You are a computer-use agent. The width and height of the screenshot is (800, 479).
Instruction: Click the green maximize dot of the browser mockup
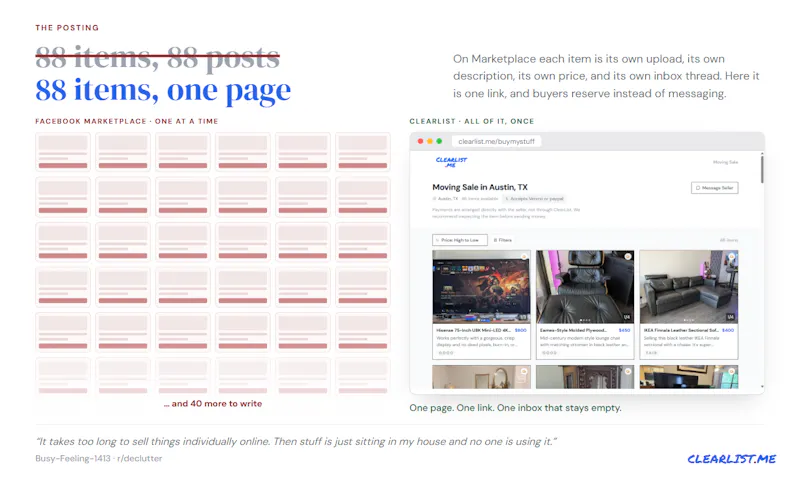point(439,141)
